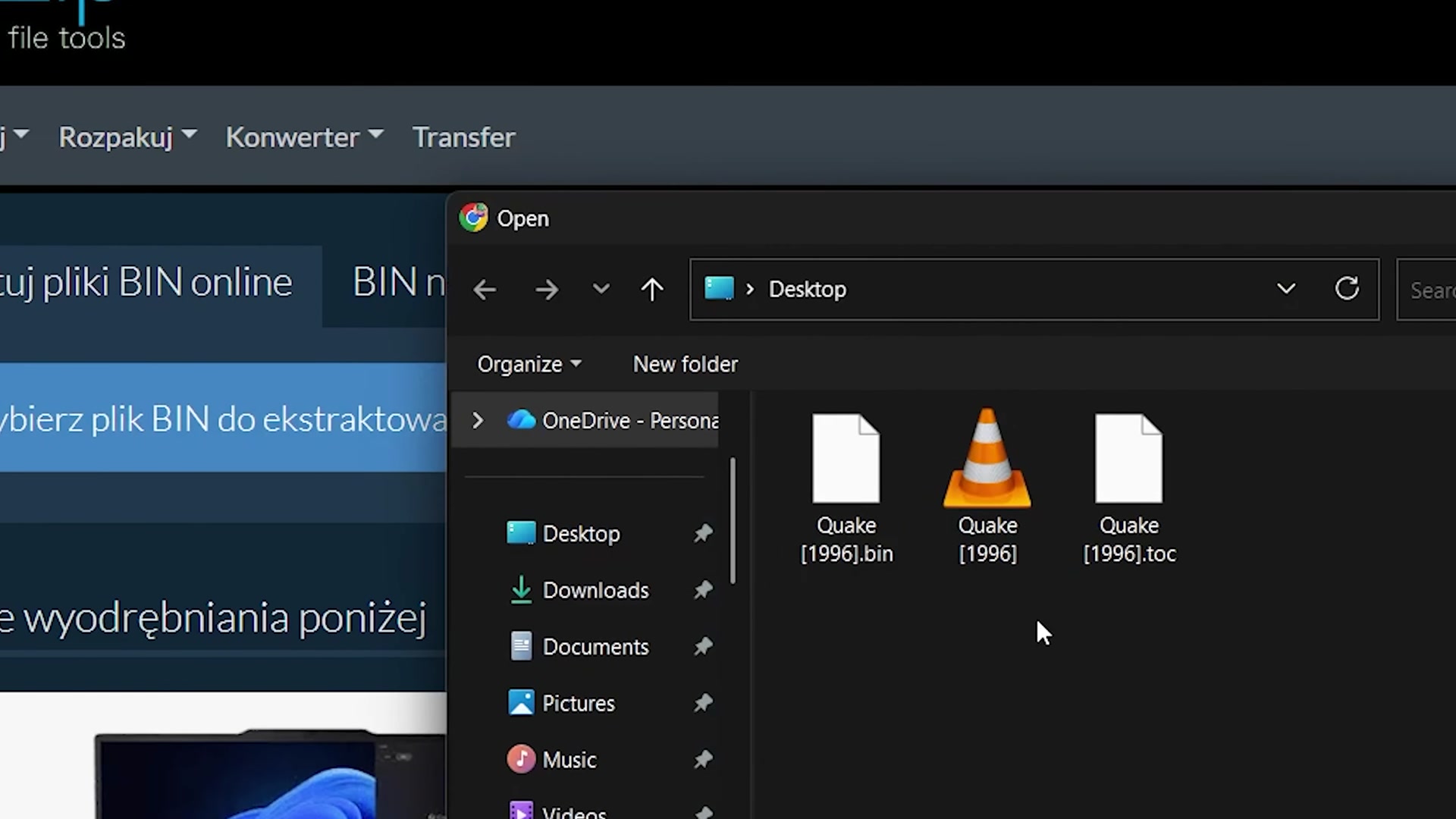Open Pictures folder in sidebar

coord(578,703)
